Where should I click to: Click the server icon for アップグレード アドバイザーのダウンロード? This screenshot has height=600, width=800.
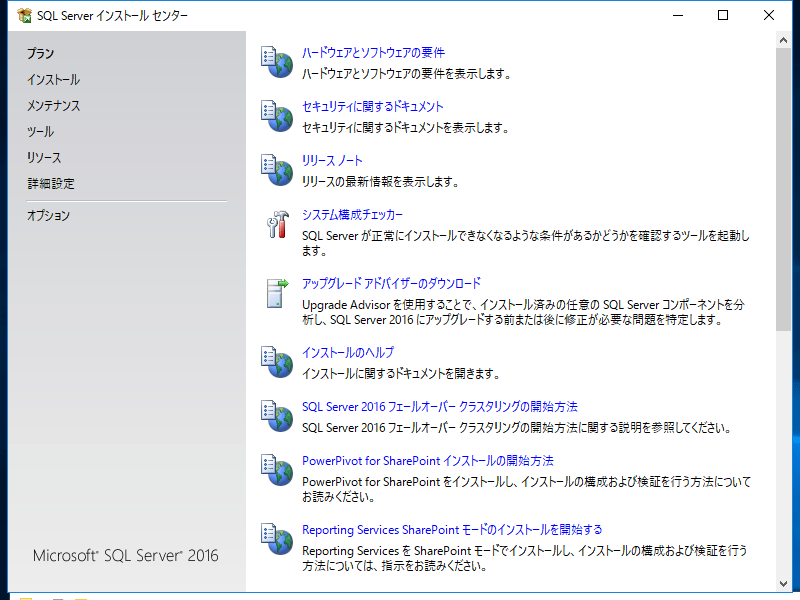tap(278, 293)
